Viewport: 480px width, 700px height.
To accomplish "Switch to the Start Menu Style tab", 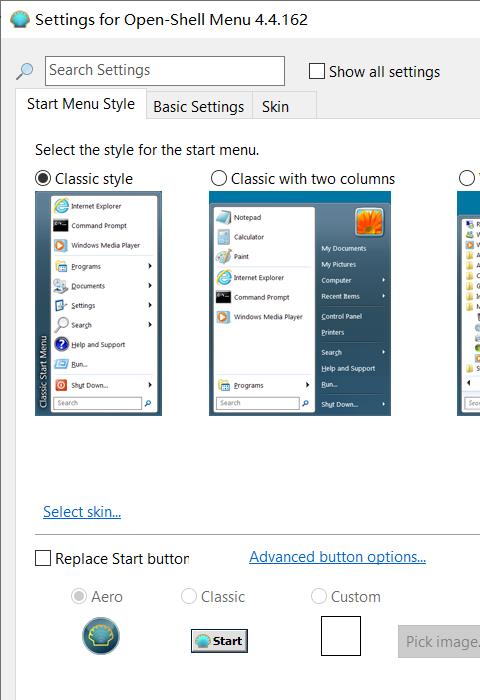I will pos(81,104).
